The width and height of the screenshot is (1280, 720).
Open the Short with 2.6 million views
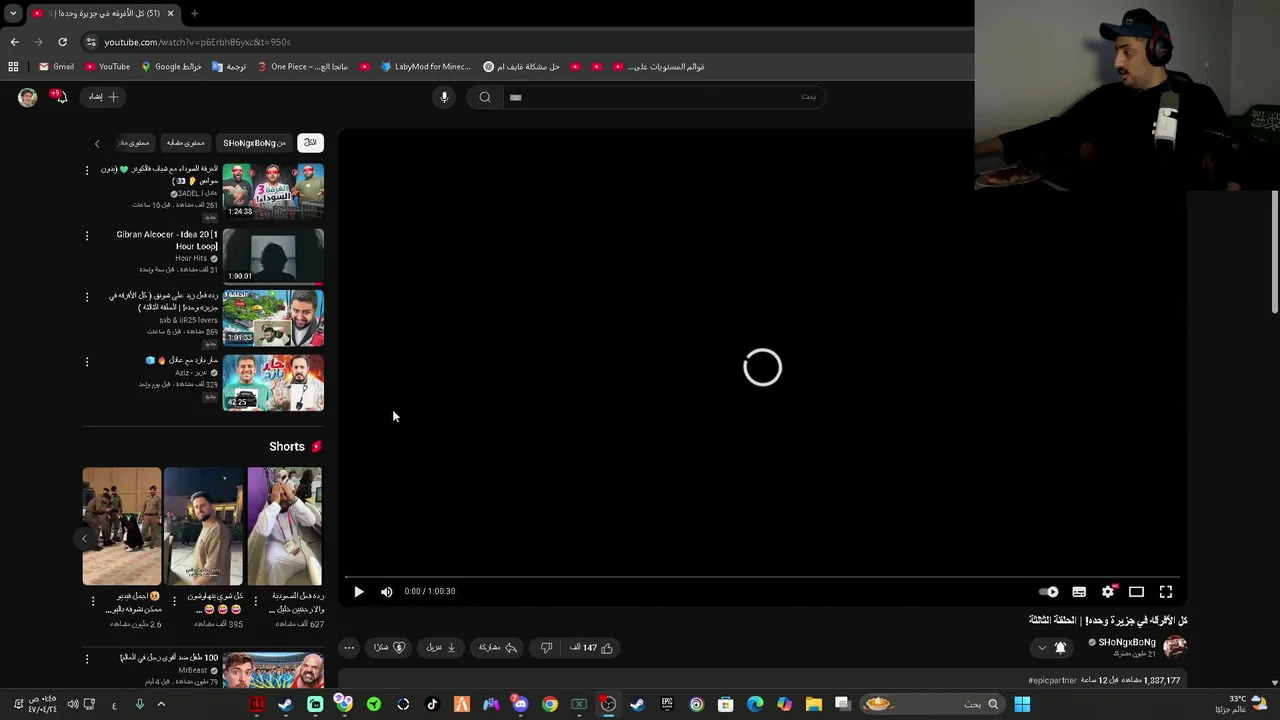122,526
